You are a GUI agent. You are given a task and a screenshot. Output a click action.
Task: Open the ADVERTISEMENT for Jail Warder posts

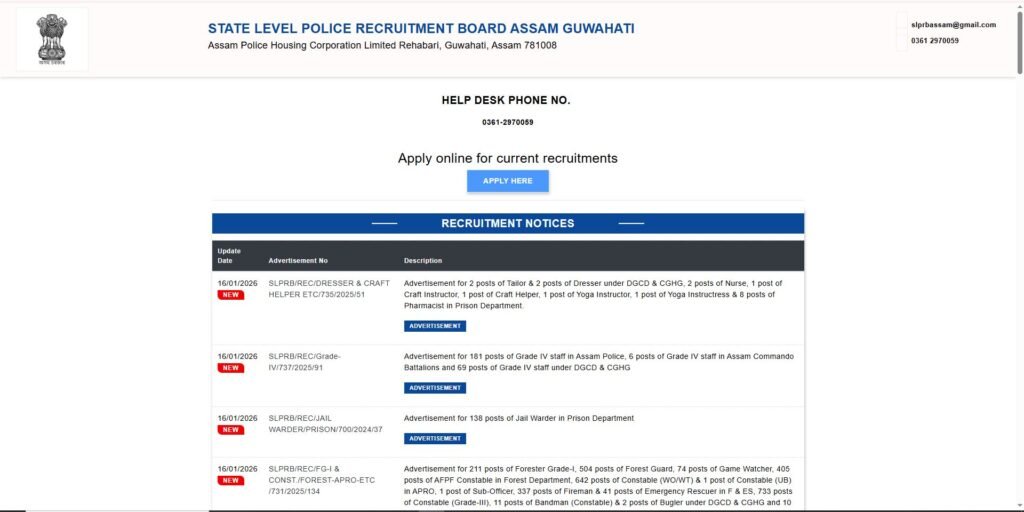(435, 438)
